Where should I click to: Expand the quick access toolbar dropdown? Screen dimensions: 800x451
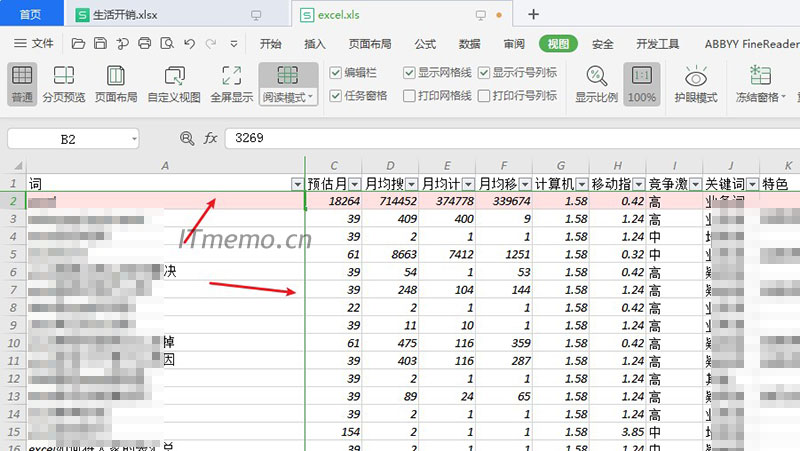pos(234,44)
